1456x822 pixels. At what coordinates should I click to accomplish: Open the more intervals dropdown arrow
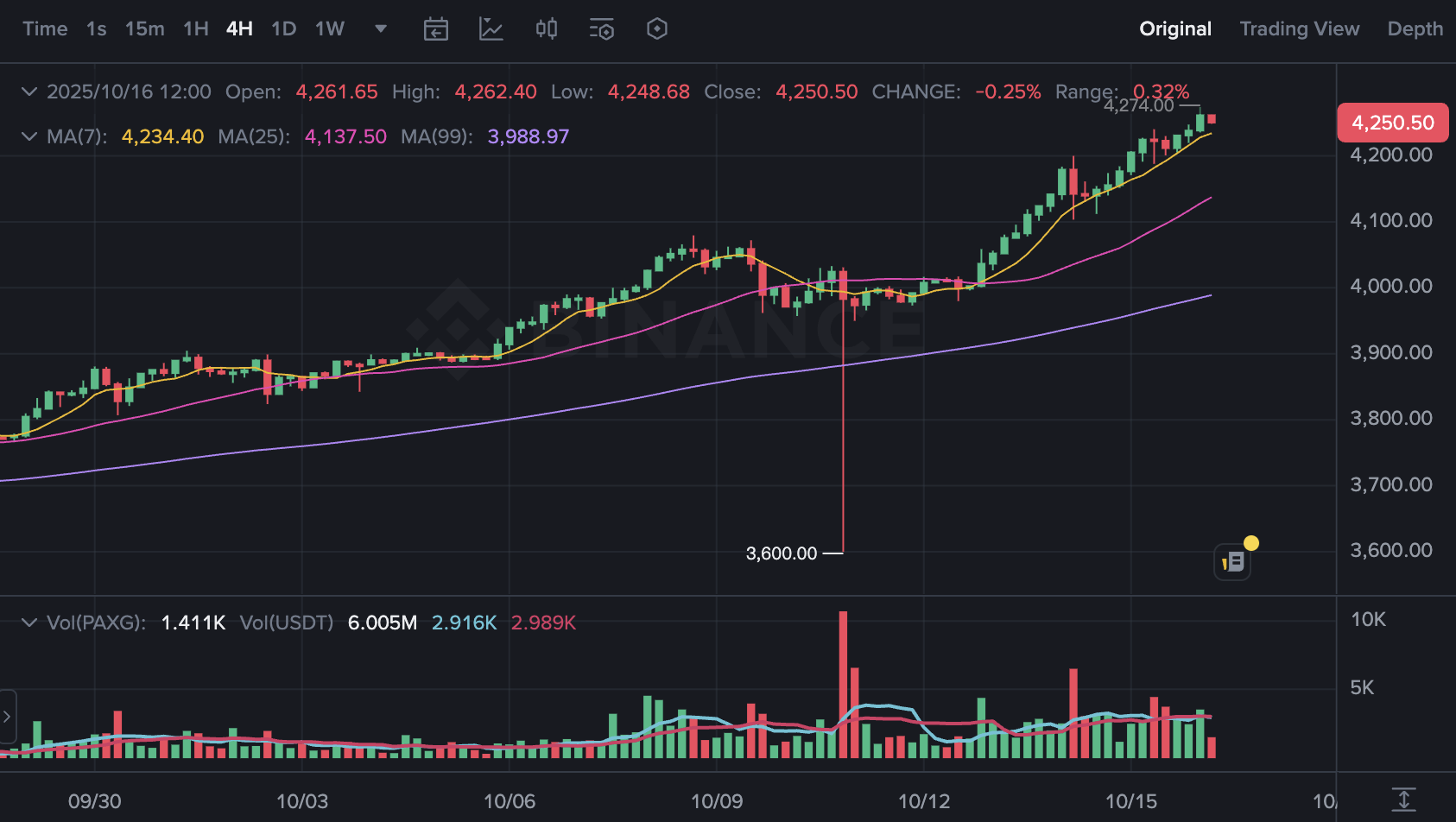click(381, 29)
